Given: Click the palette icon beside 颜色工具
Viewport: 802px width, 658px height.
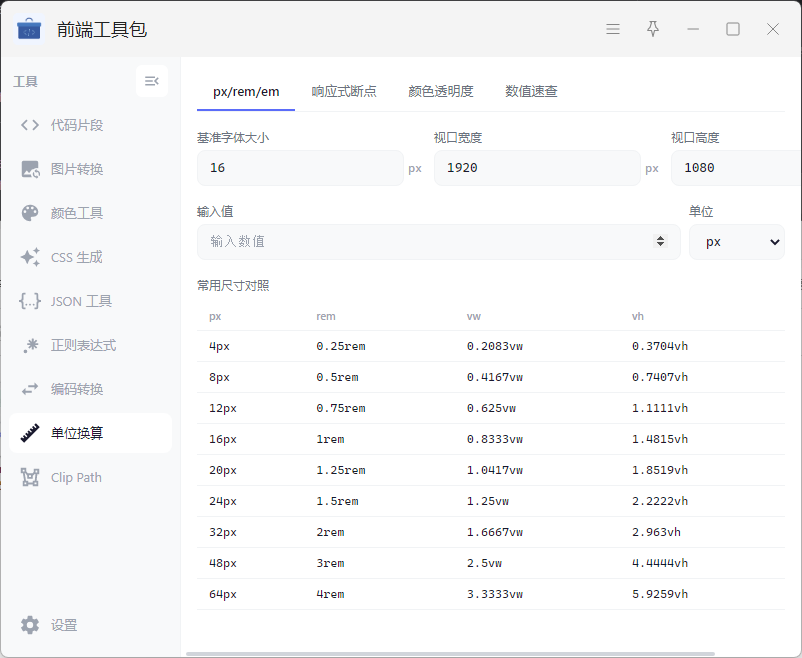Looking at the screenshot, I should click(x=30, y=213).
